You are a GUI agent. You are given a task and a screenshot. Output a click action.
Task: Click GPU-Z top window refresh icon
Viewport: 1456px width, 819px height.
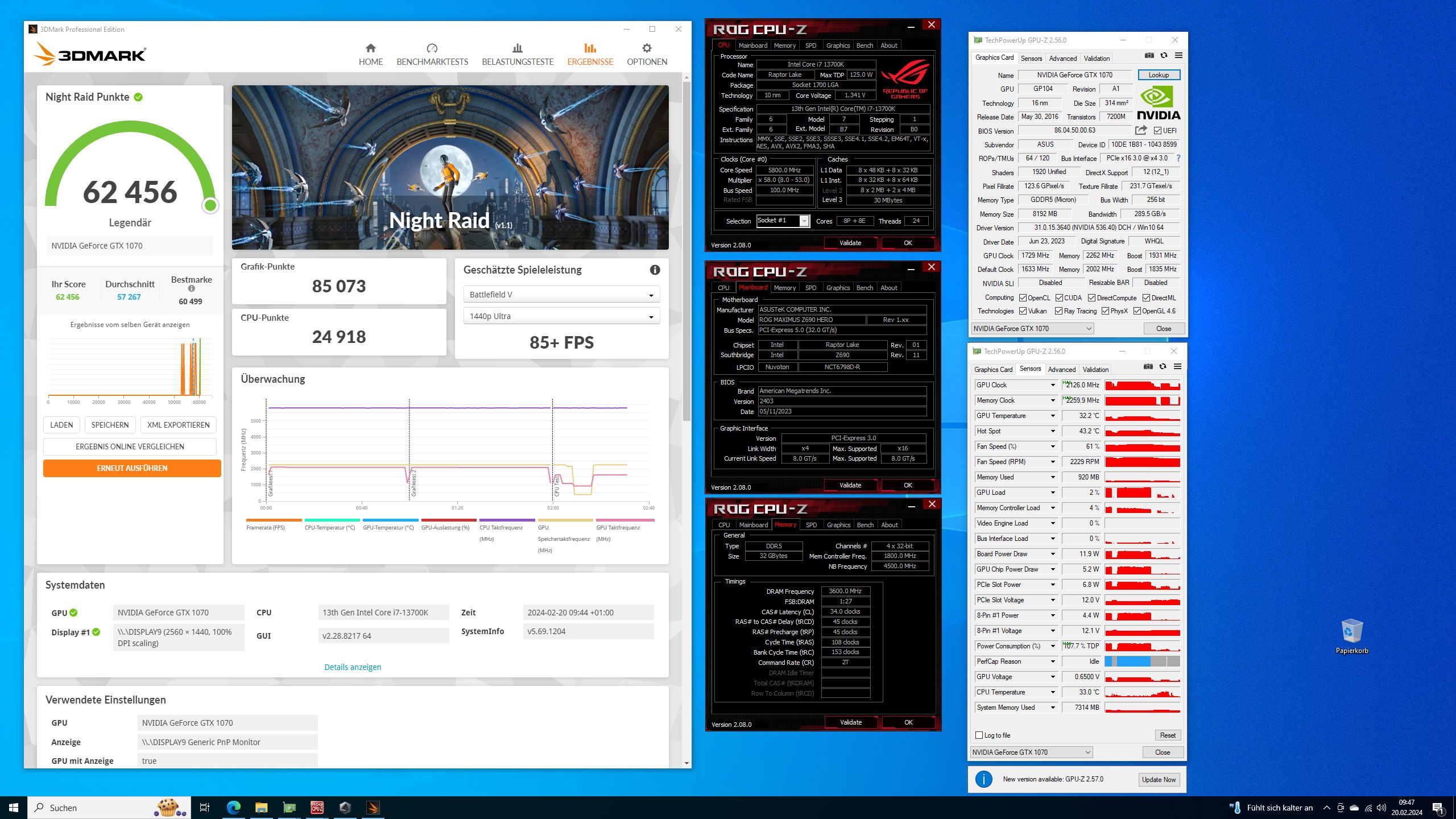(1164, 55)
